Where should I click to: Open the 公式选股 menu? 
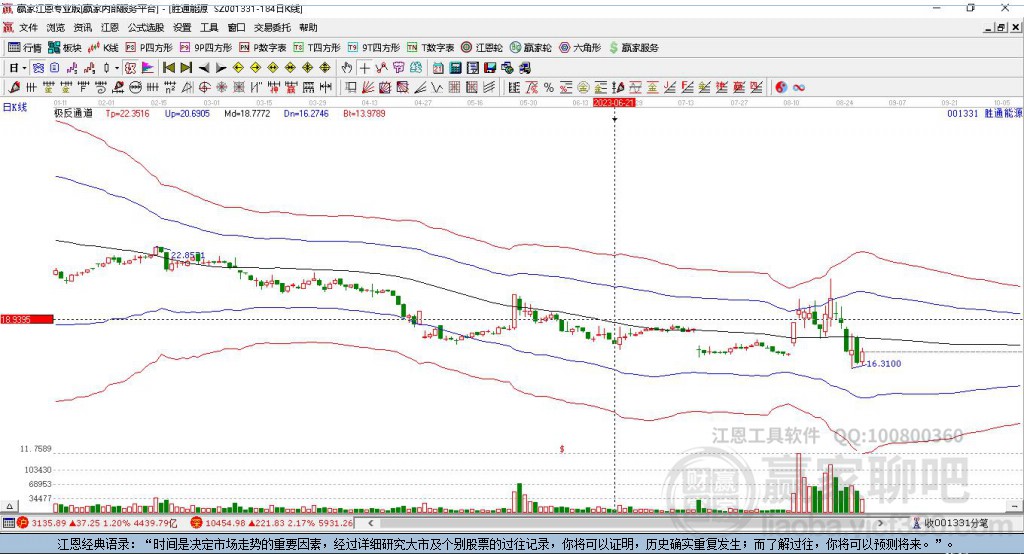(146, 27)
